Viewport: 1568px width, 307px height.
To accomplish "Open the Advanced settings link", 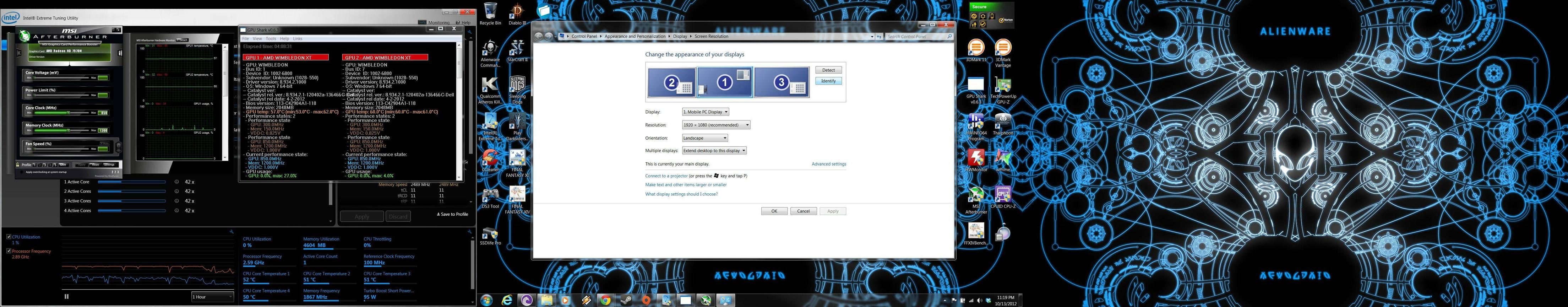I will pyautogui.click(x=828, y=164).
